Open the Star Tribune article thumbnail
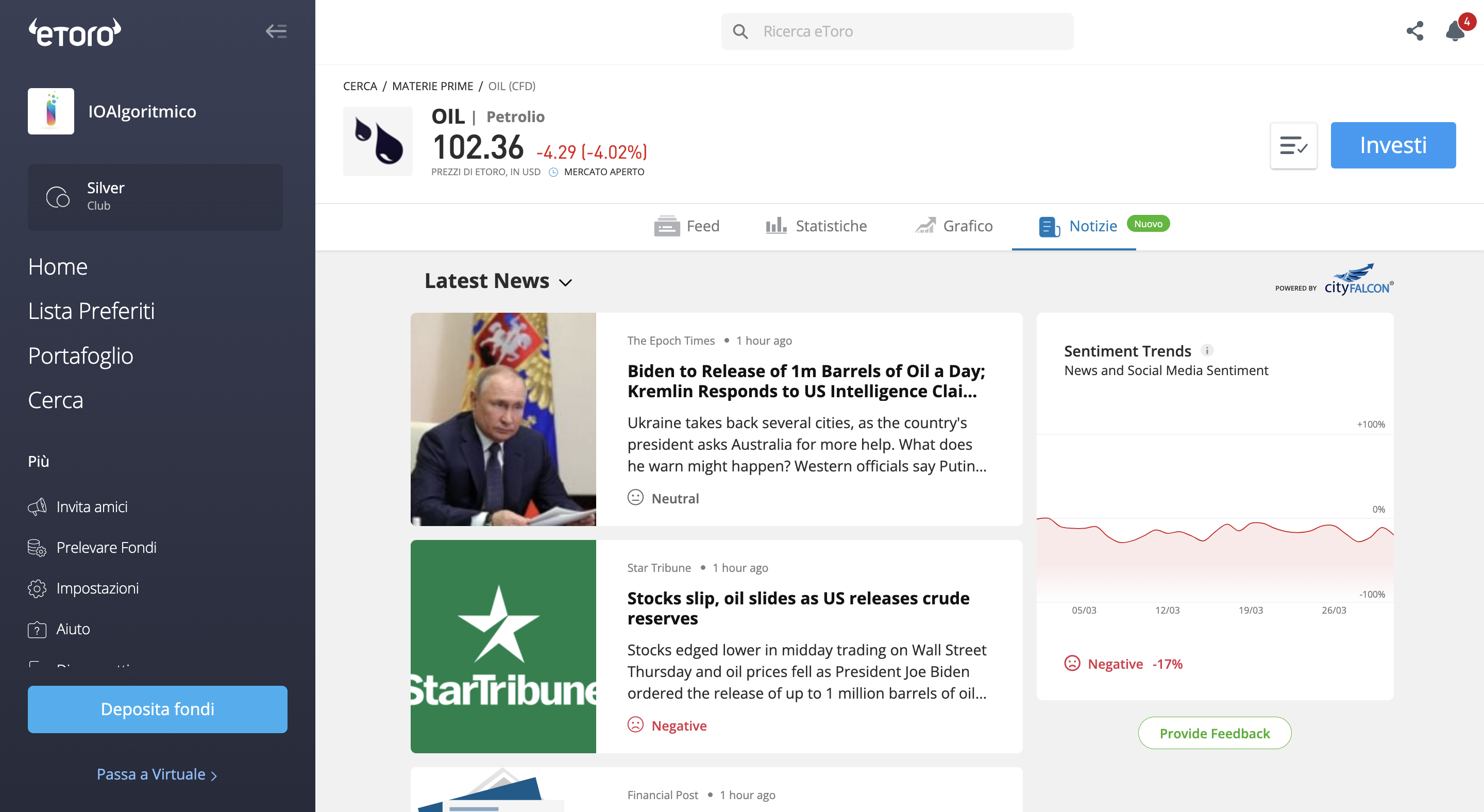The width and height of the screenshot is (1484, 812). coord(503,646)
